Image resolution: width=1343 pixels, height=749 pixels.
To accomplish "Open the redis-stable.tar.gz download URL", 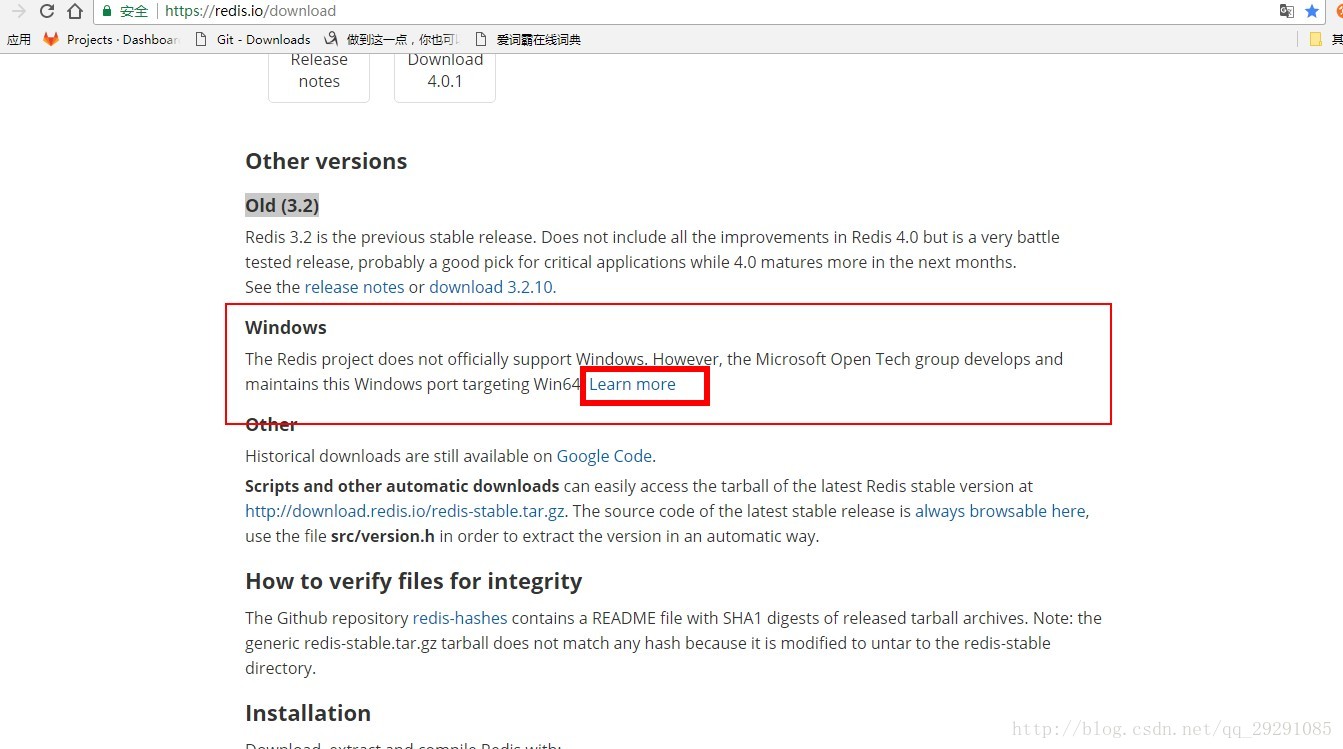I will [x=405, y=511].
